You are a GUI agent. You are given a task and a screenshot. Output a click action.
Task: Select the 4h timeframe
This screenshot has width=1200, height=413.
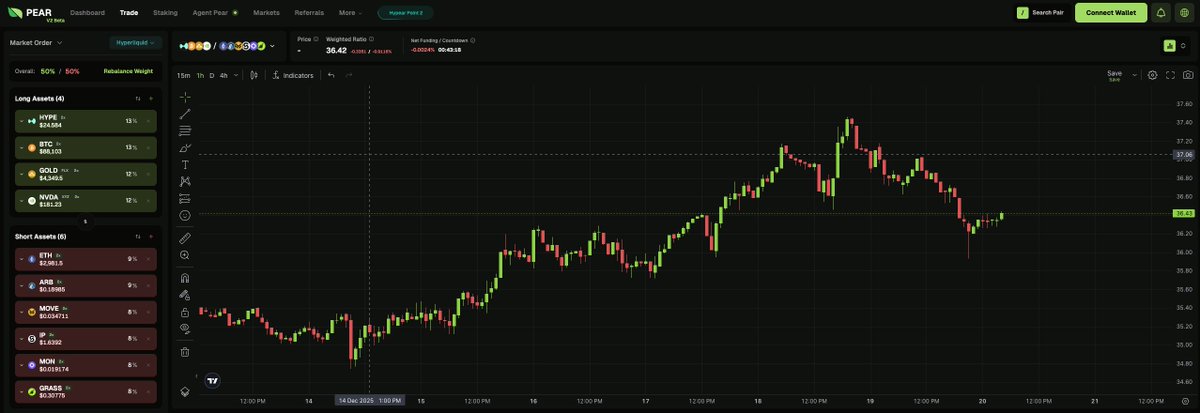[x=223, y=75]
